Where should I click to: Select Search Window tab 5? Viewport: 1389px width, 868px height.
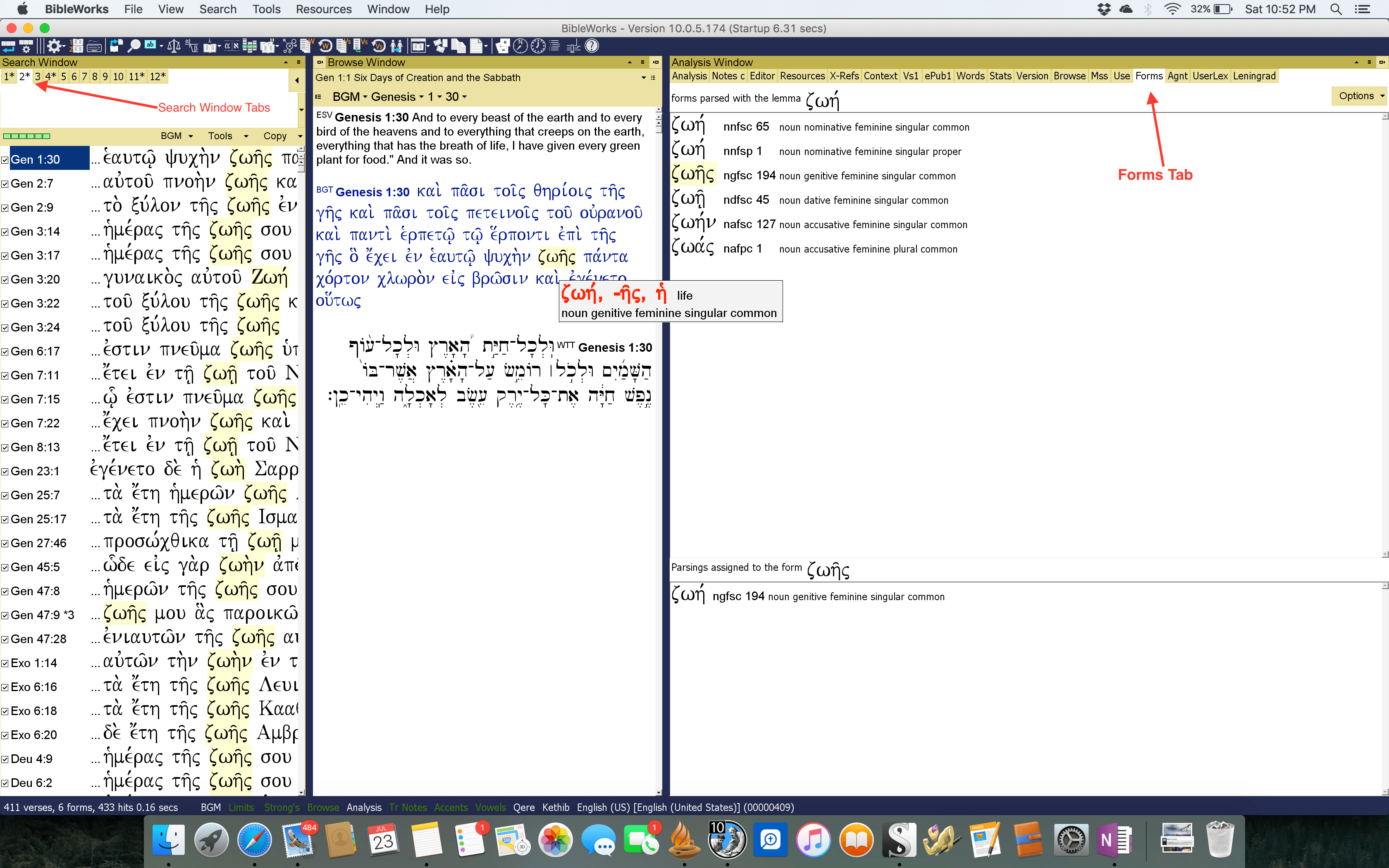[x=64, y=76]
